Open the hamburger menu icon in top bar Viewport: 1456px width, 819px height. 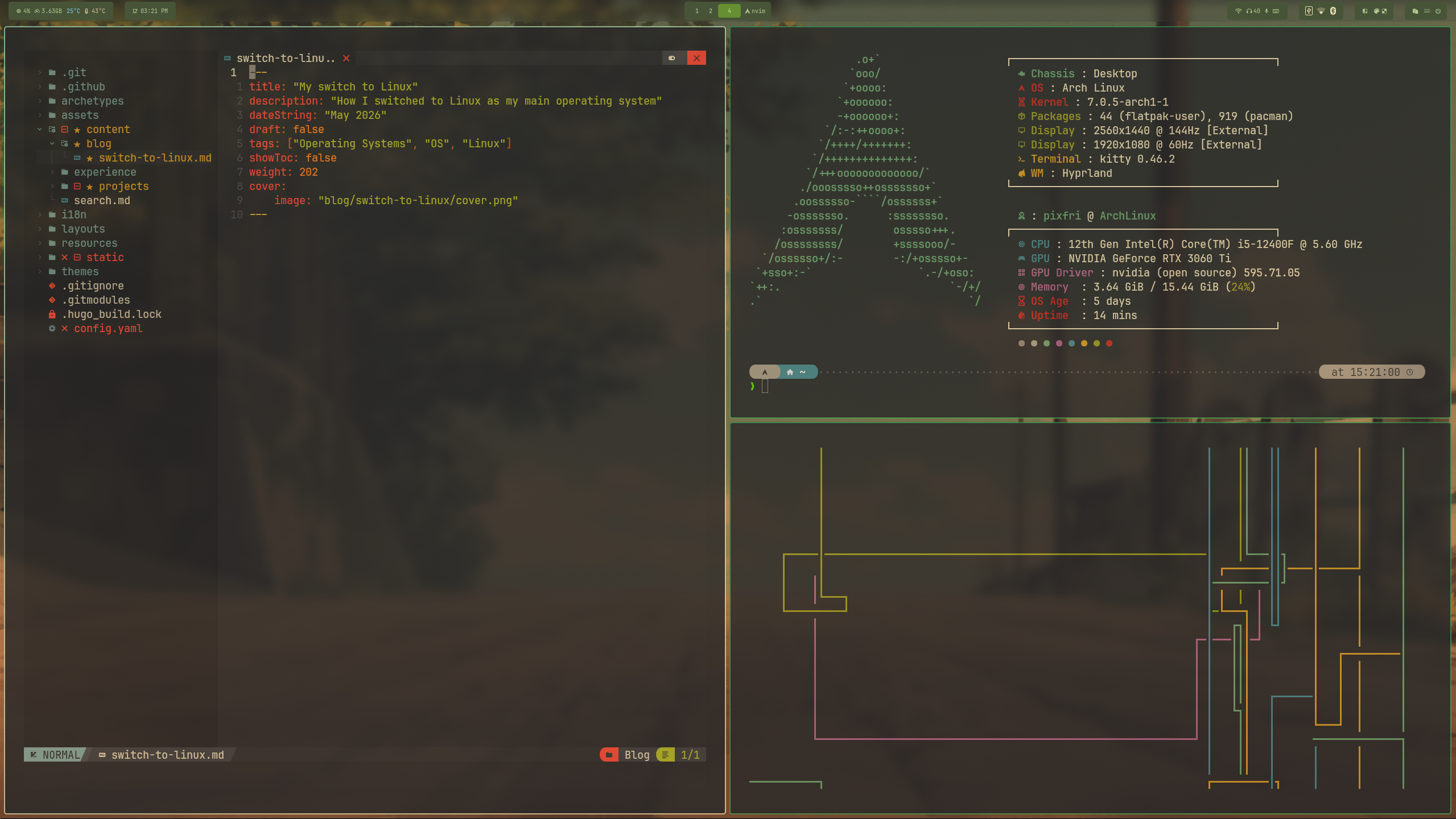pyautogui.click(x=1427, y=11)
